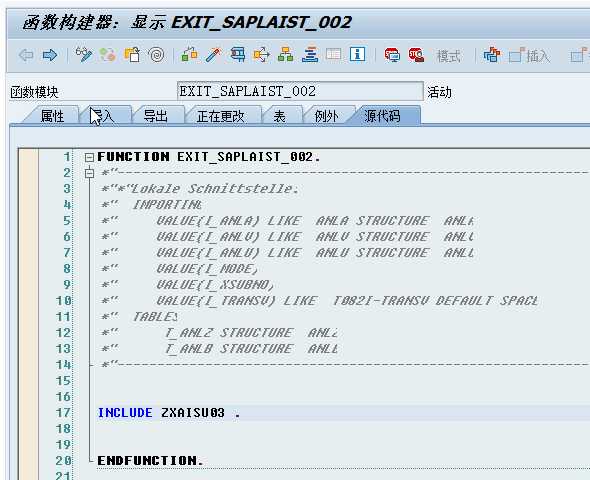Select the 例外 tab
This screenshot has height=480, width=590.
click(326, 116)
